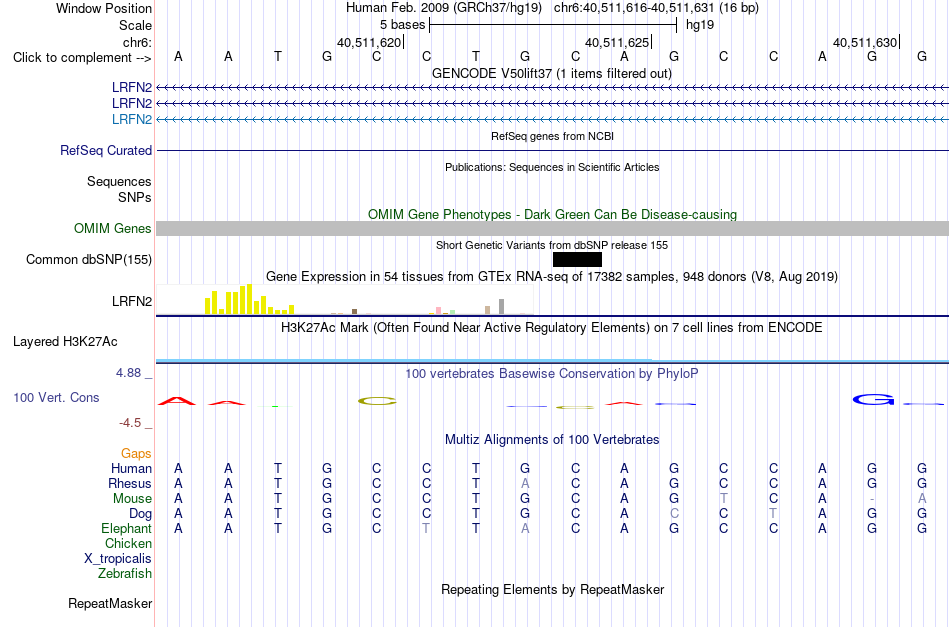Select the "Zebrafish" alignment row label
Image resolution: width=950 pixels, height=627 pixels.
[x=125, y=573]
